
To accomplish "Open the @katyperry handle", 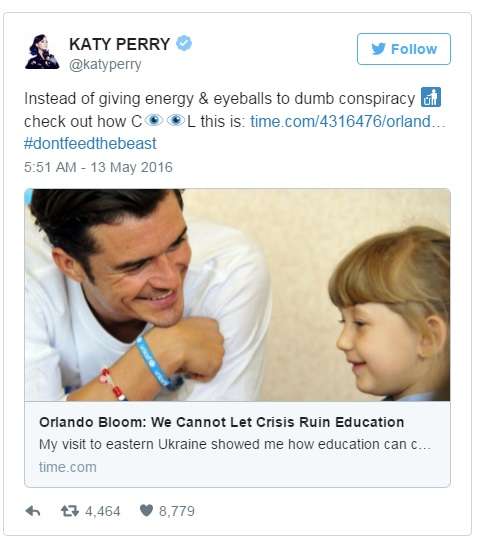I will coord(105,65).
